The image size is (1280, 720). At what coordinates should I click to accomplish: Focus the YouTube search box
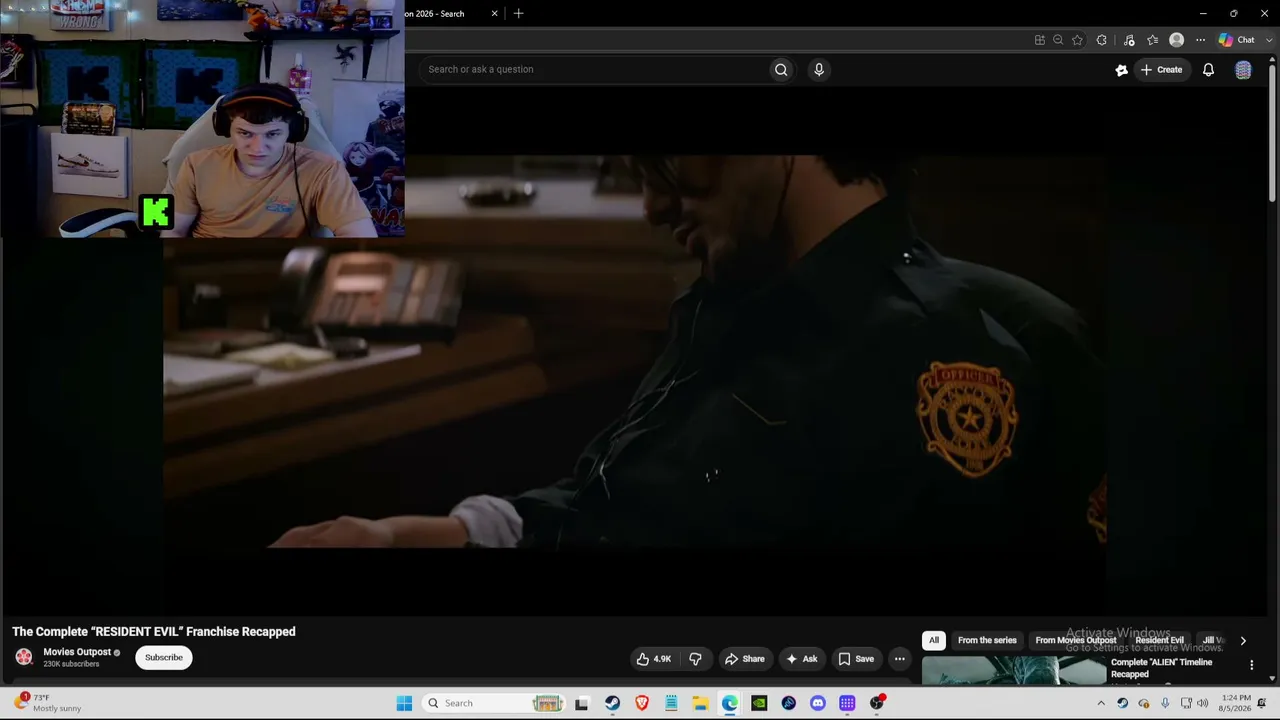(595, 69)
